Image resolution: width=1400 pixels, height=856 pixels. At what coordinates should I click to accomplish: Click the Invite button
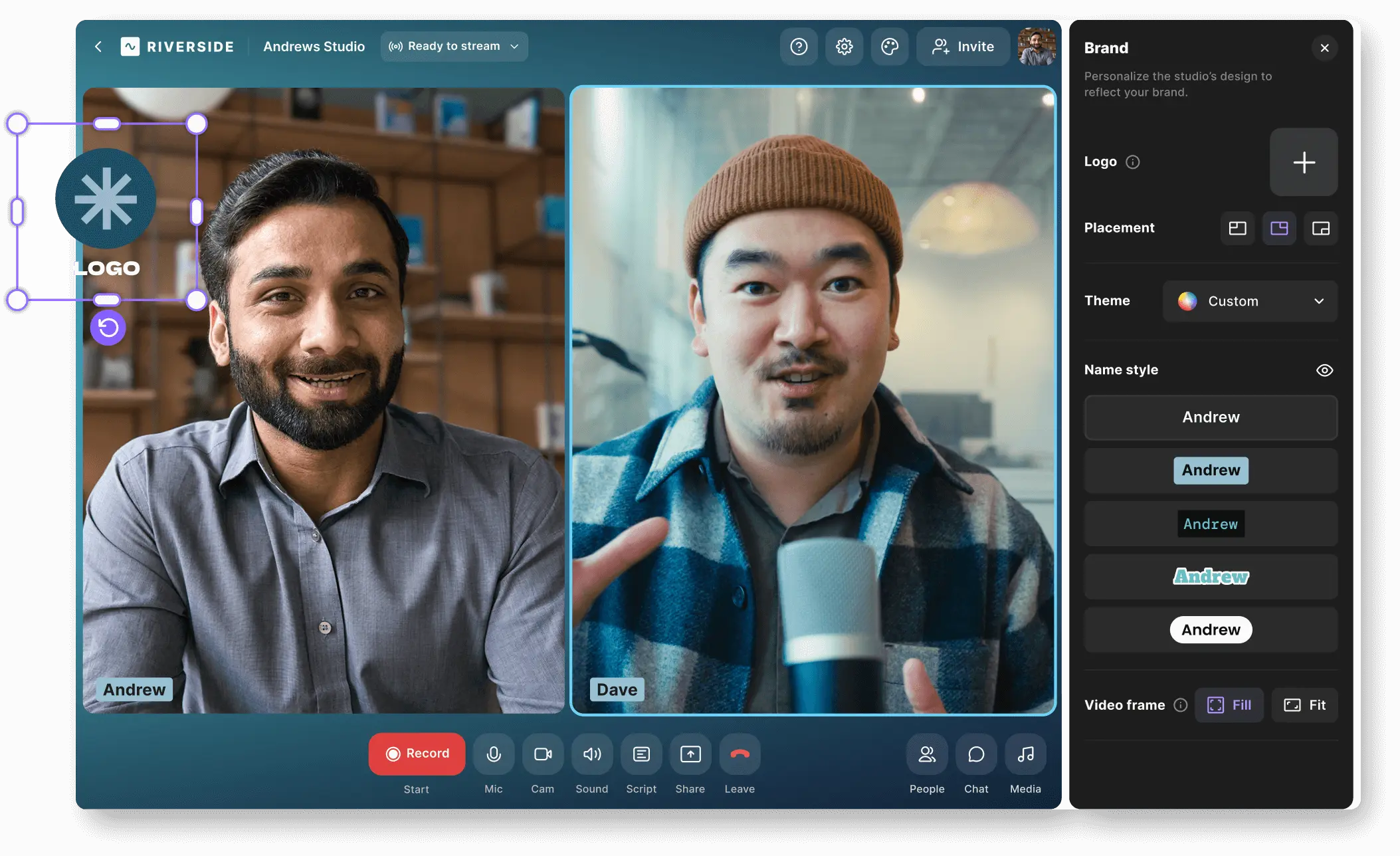pos(963,47)
